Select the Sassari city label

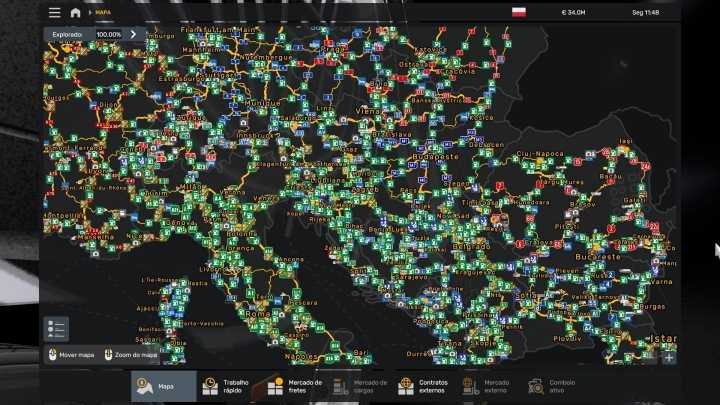(147, 339)
